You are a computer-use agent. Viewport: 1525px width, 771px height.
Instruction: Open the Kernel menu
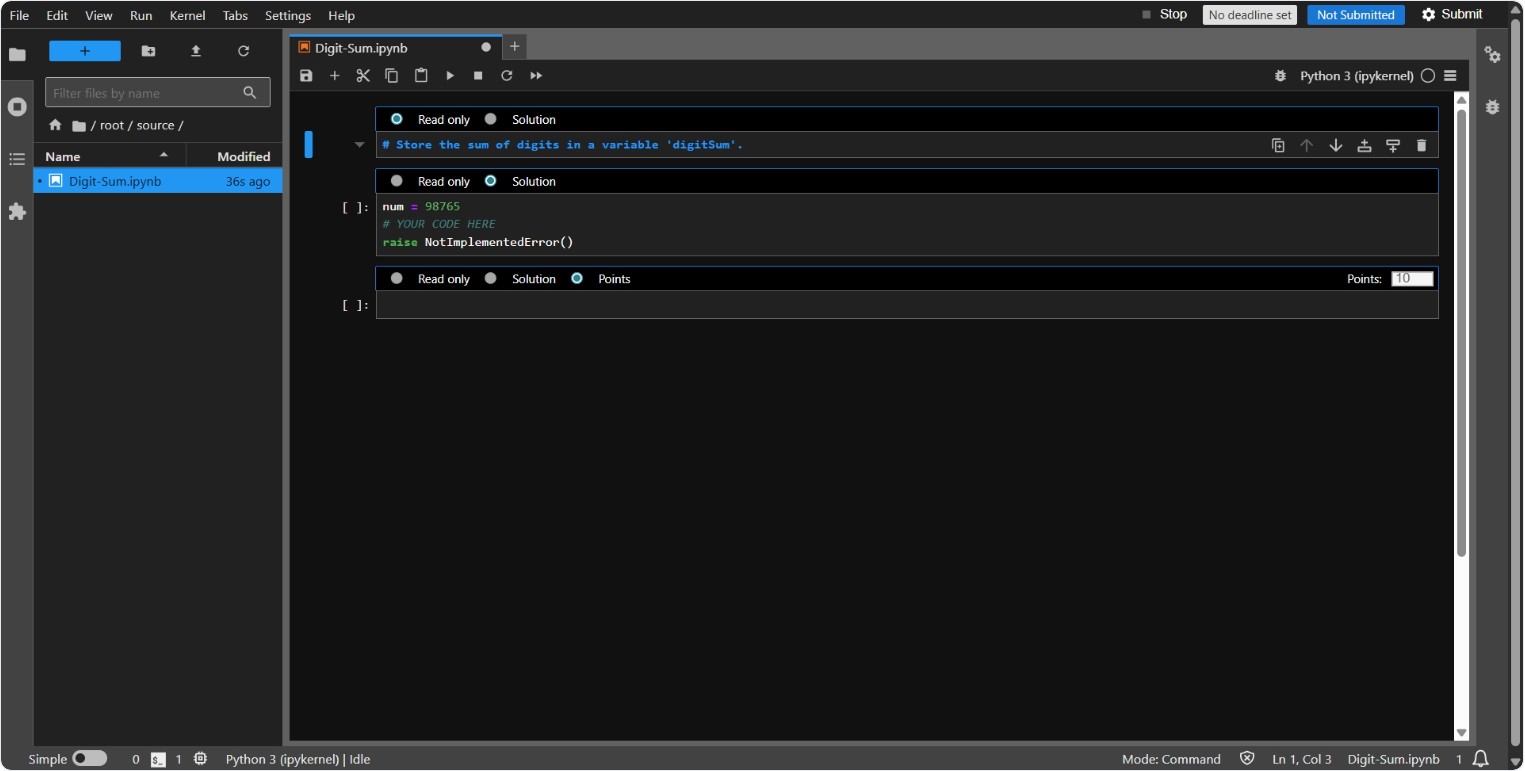(x=188, y=15)
